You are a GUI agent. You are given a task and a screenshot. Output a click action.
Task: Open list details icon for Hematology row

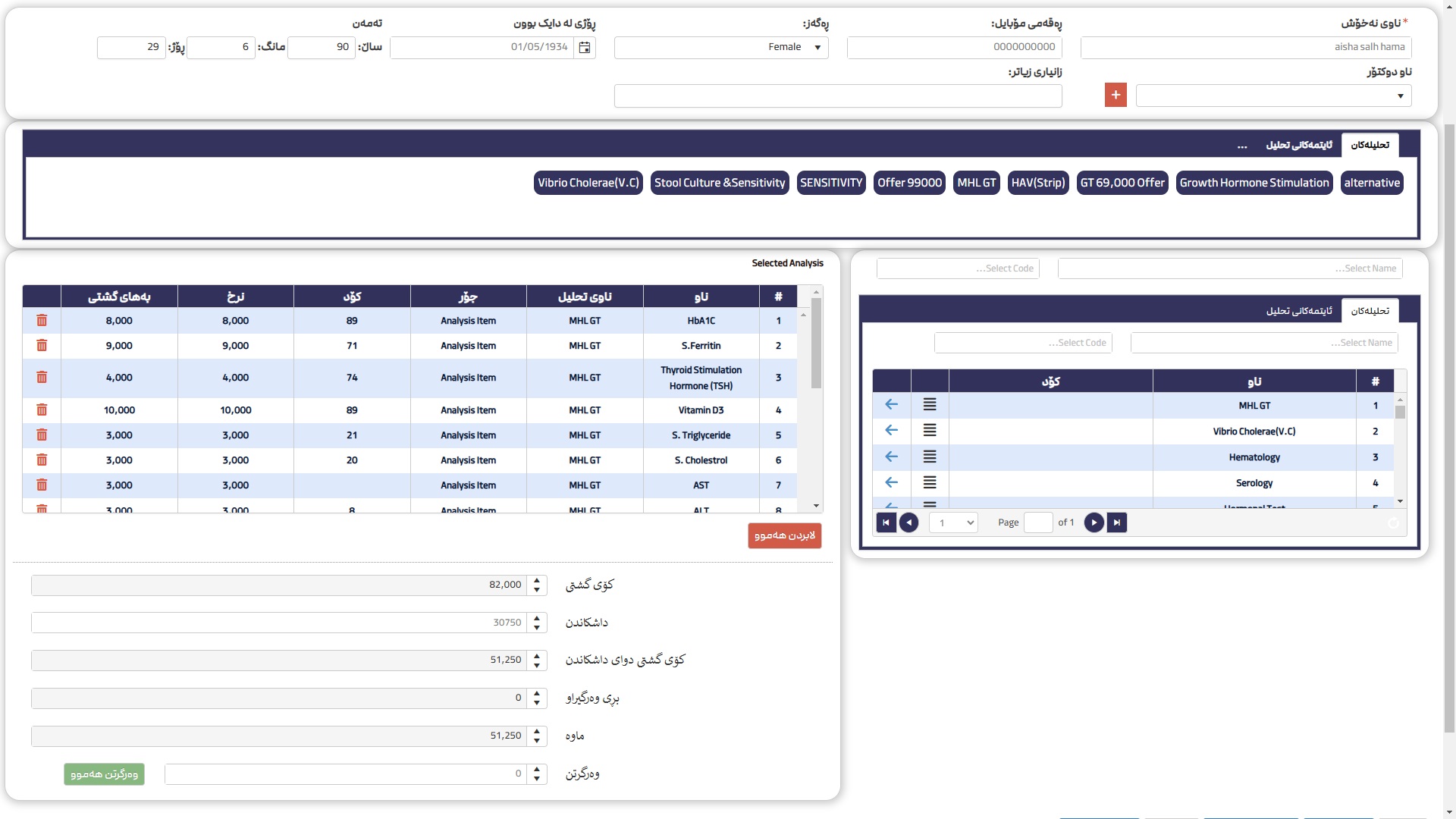[929, 457]
